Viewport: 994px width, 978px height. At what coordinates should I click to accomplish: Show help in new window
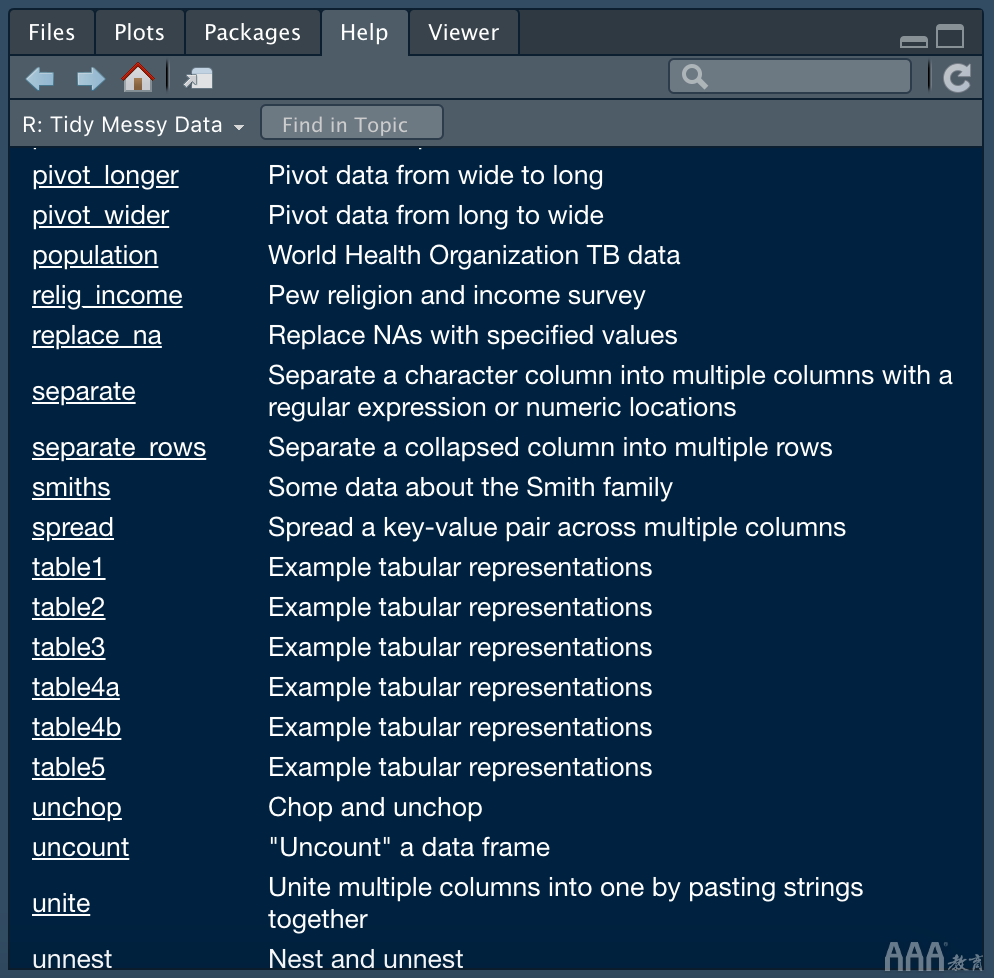(198, 78)
